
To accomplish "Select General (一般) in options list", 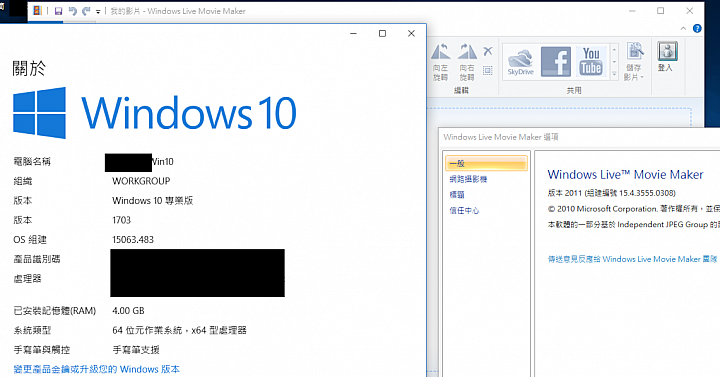I will (486, 163).
